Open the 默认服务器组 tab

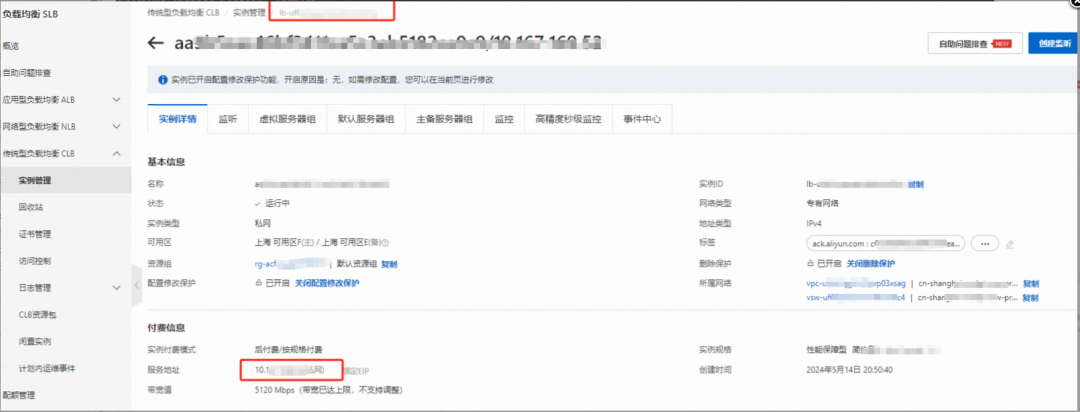(x=366, y=119)
